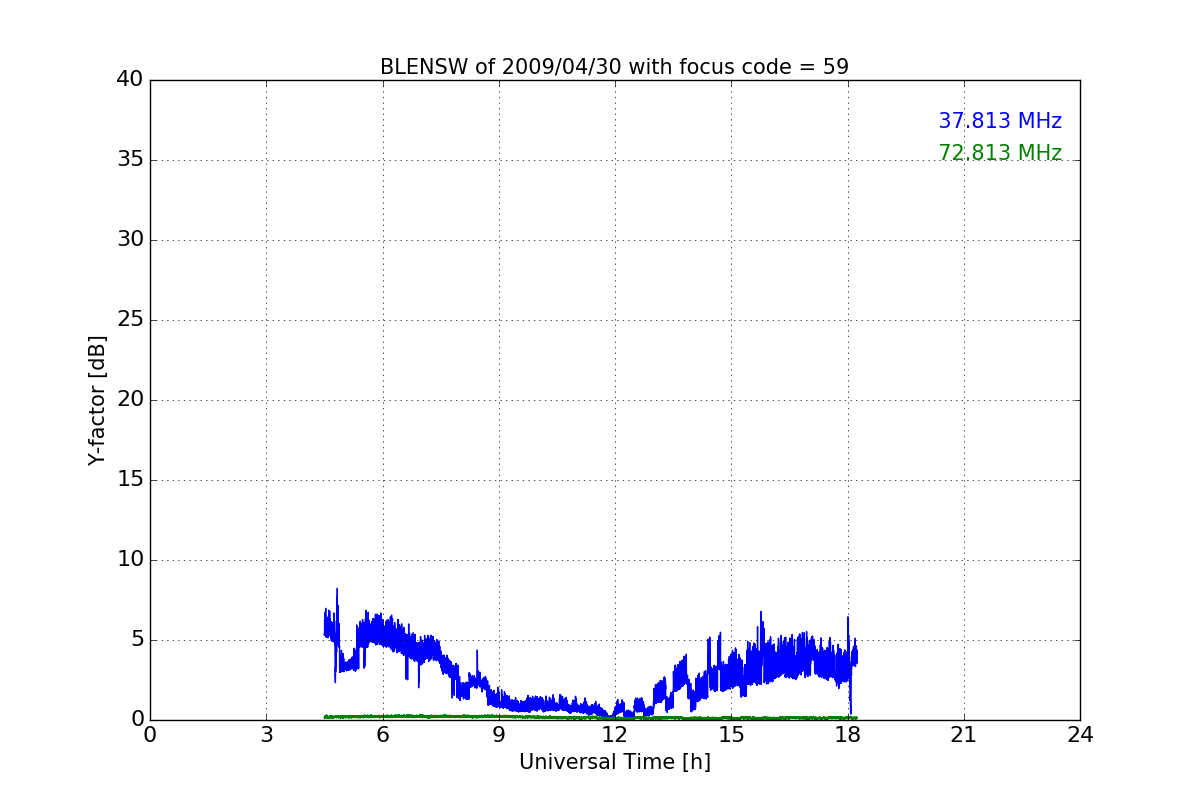Click the x-axis tick label '21'
Screen dimensions: 1200x800
click(964, 735)
